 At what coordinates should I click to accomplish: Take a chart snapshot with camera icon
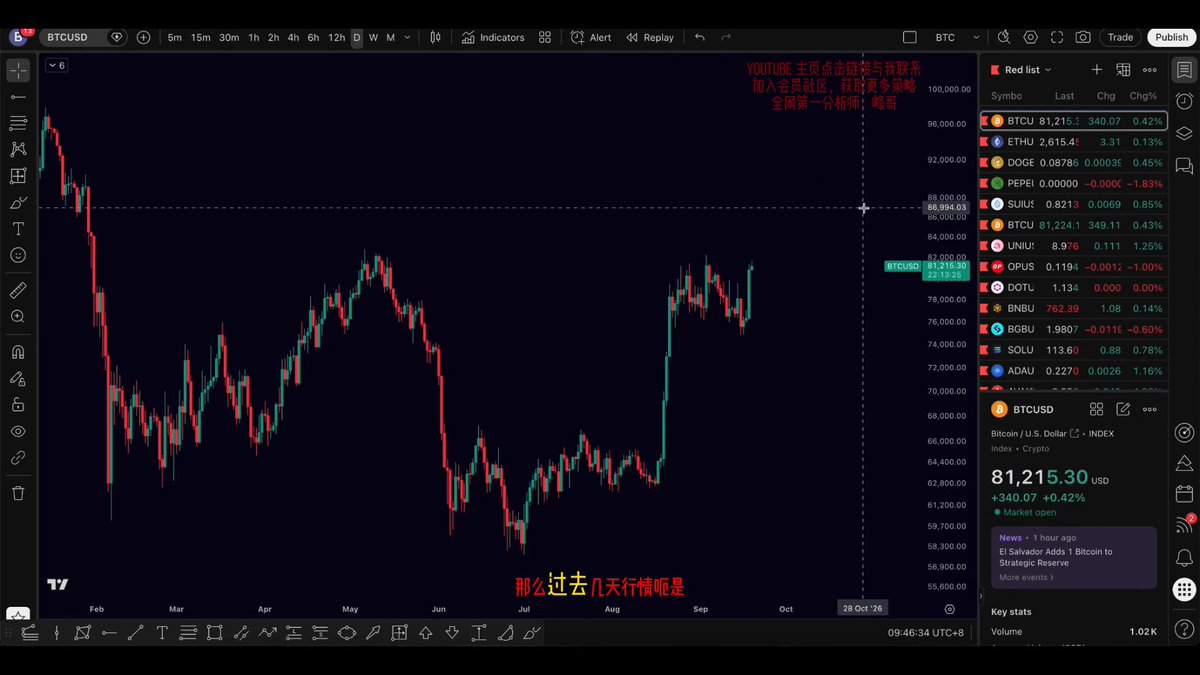coord(1083,37)
